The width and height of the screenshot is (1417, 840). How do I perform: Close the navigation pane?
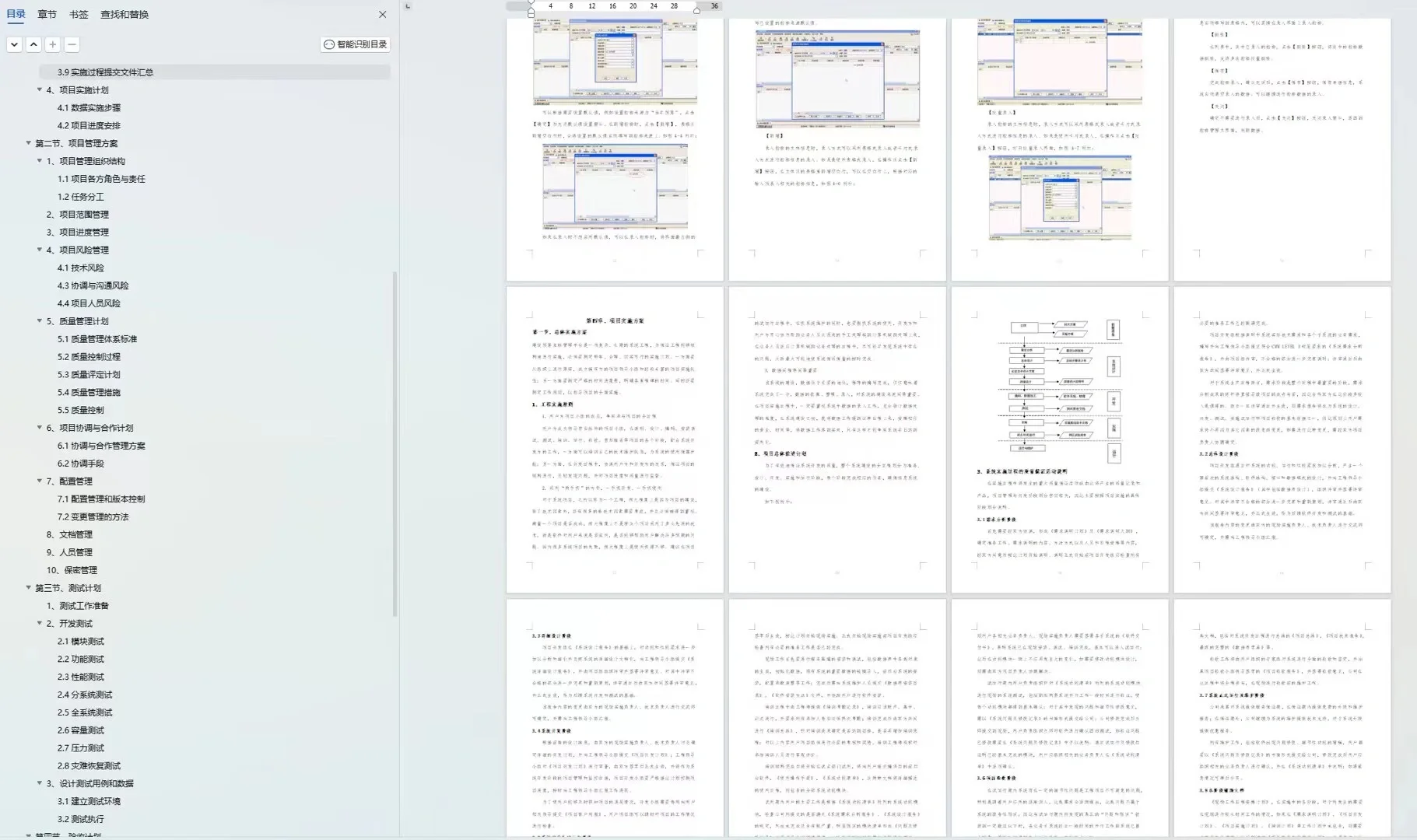coord(382,14)
